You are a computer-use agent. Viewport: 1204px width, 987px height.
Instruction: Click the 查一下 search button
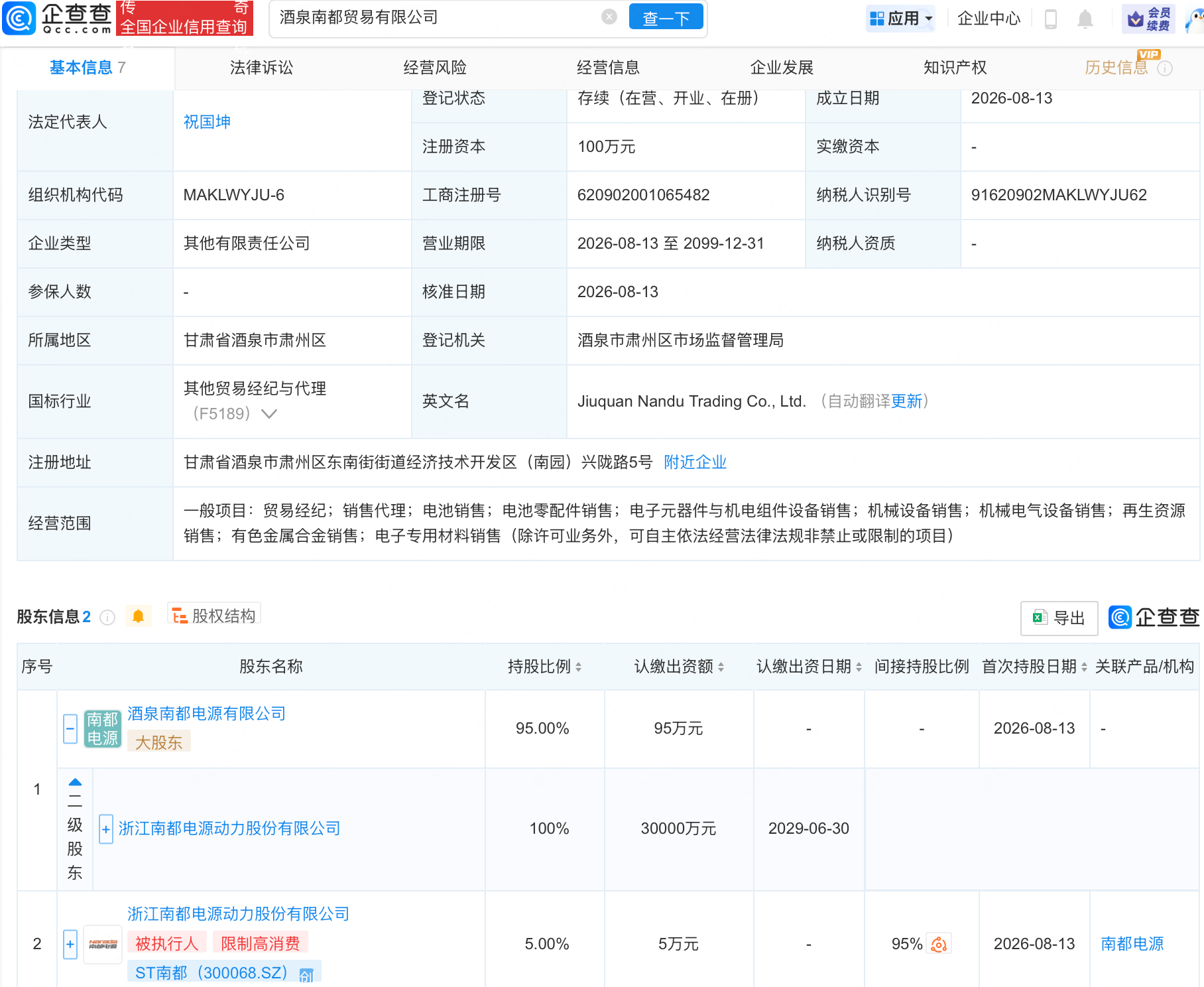tap(666, 18)
